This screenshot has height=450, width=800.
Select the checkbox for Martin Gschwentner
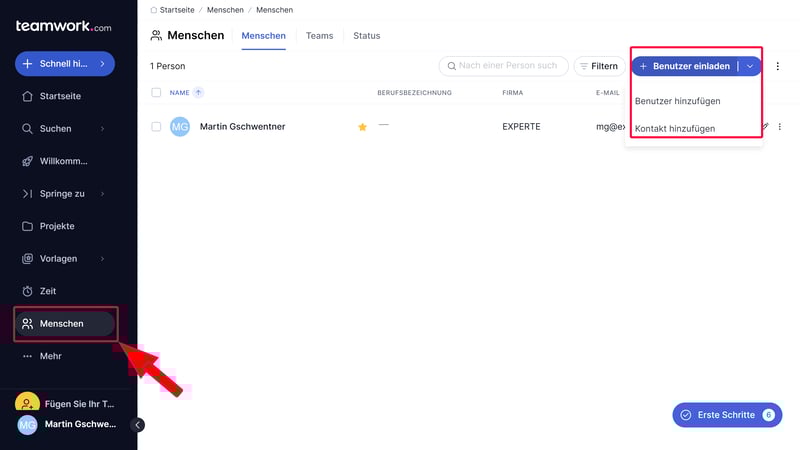click(x=156, y=127)
